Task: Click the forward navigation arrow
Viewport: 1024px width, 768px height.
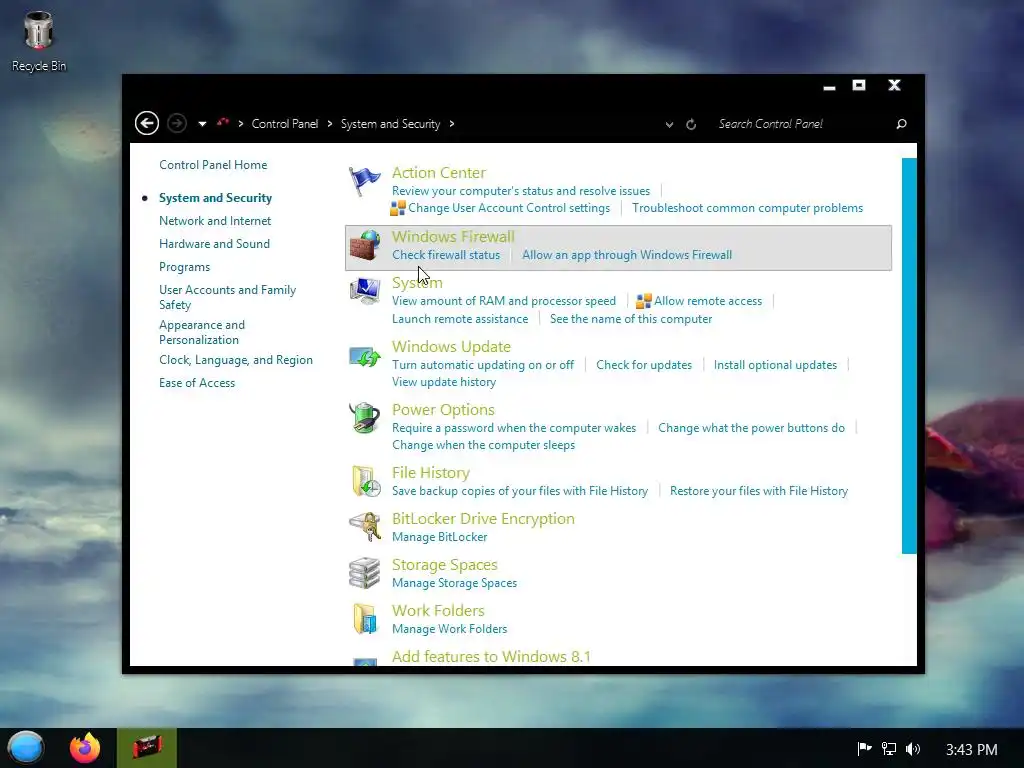Action: tap(176, 123)
